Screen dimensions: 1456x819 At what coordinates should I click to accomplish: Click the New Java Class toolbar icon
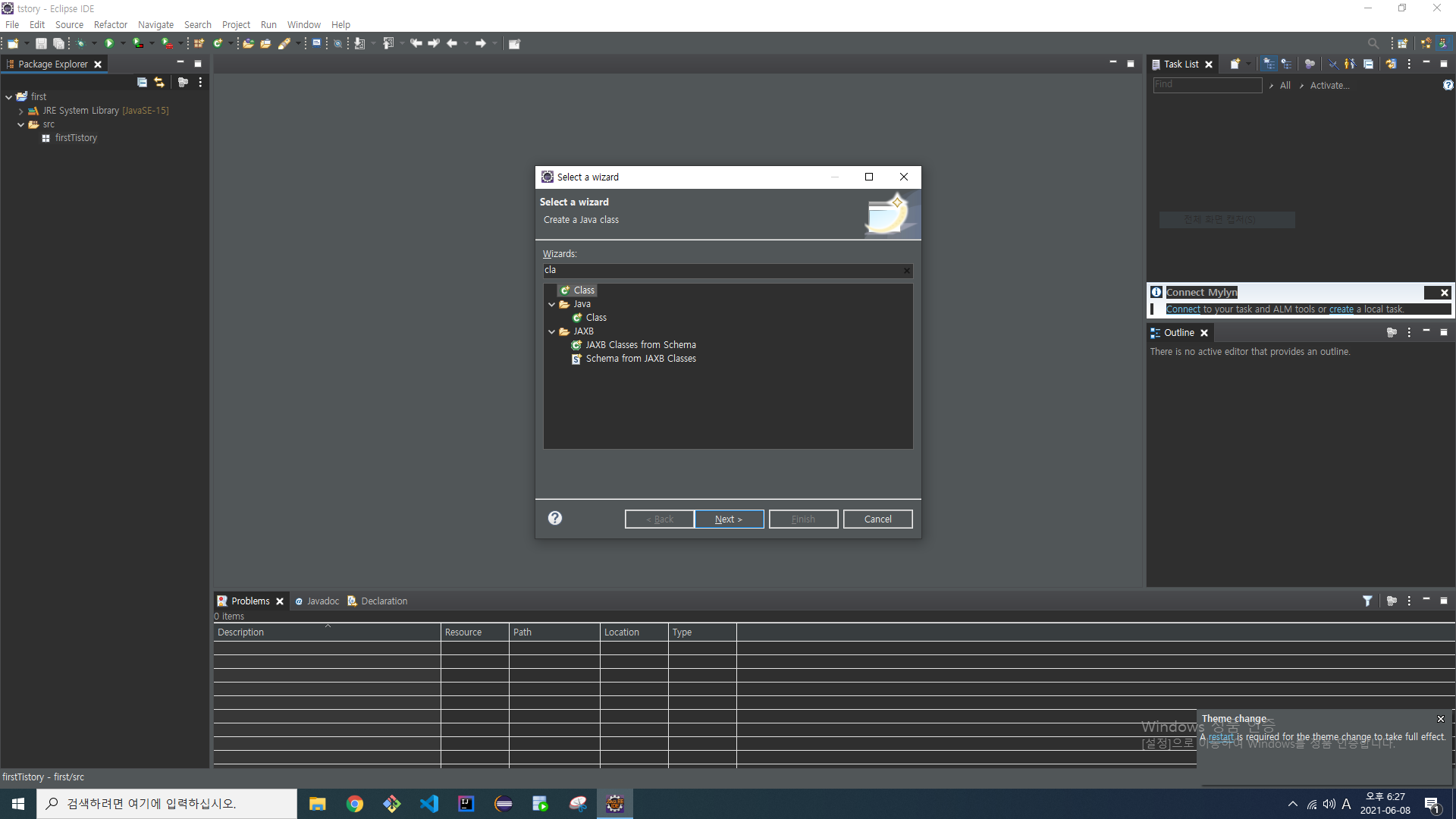point(218,44)
